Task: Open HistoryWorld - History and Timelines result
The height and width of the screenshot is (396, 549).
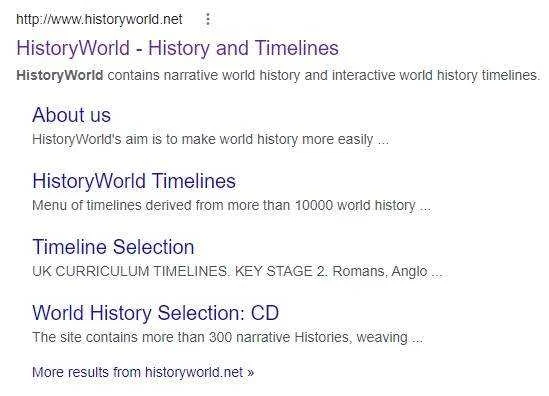Action: tap(178, 48)
